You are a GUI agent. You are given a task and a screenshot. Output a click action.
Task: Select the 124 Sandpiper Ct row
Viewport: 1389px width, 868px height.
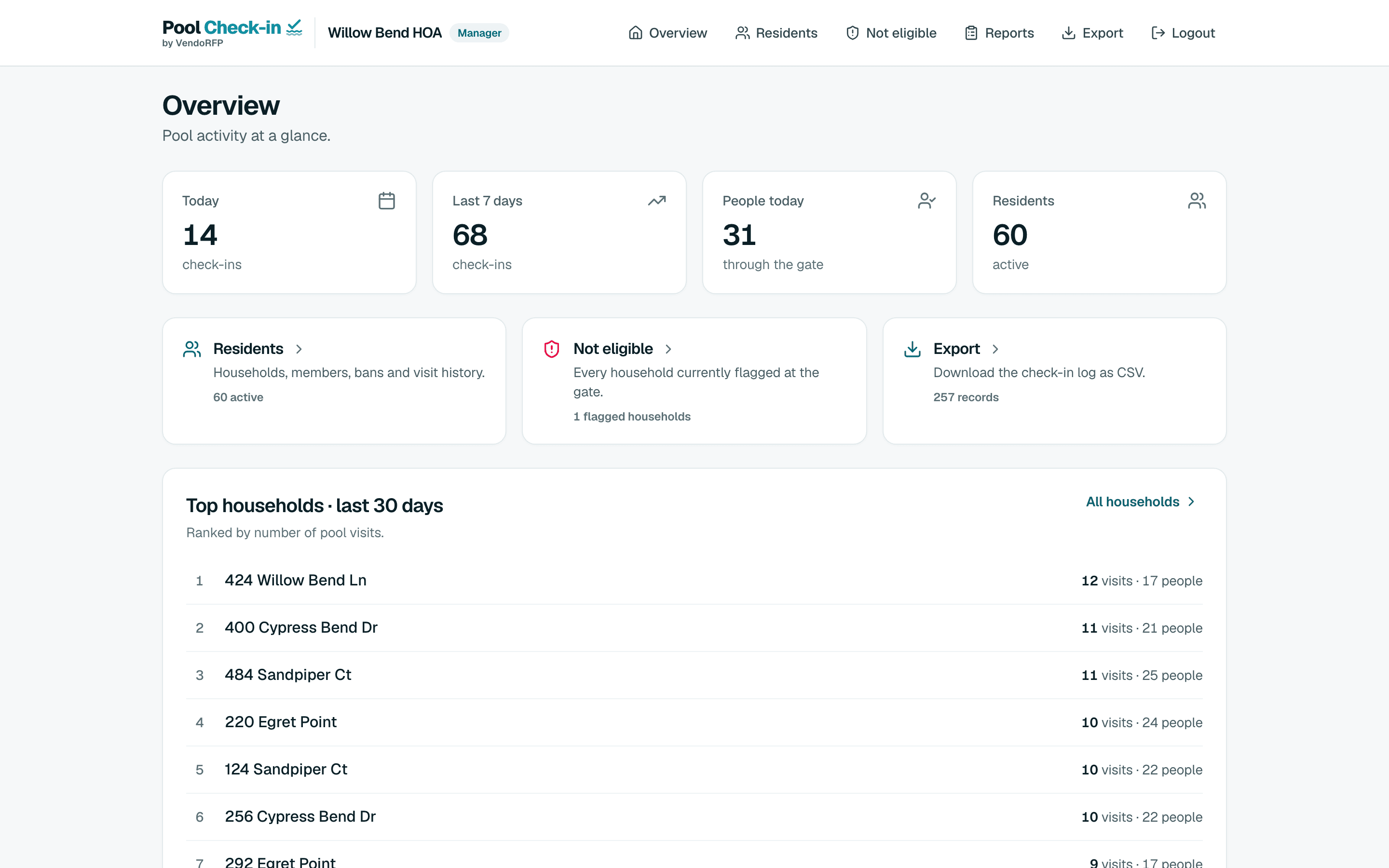point(694,769)
